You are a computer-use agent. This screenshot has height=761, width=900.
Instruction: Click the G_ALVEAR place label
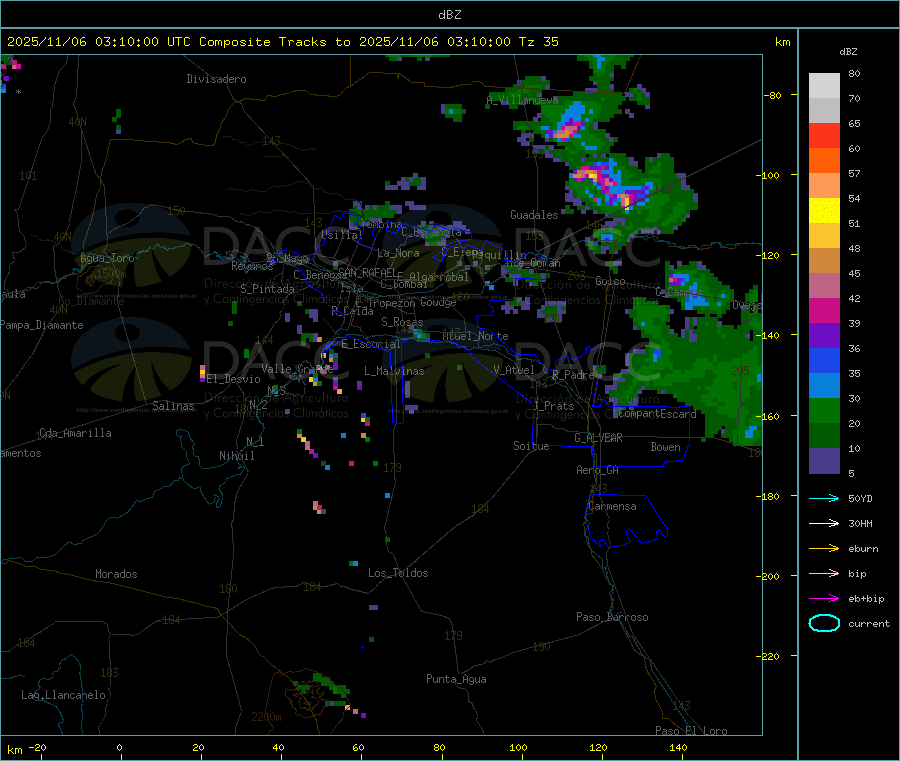pos(598,438)
